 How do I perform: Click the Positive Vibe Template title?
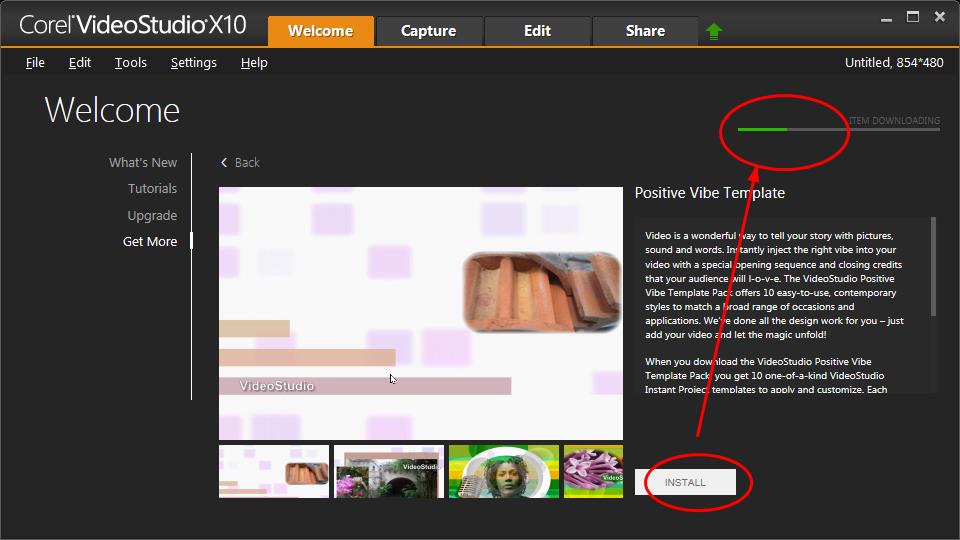pyautogui.click(x=710, y=193)
